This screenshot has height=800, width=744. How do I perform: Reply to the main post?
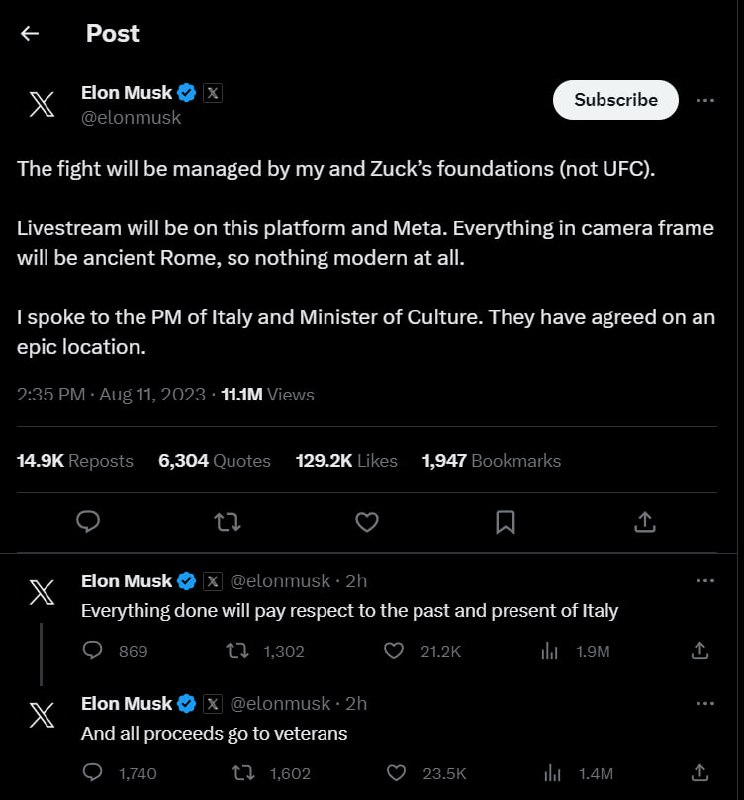88,521
